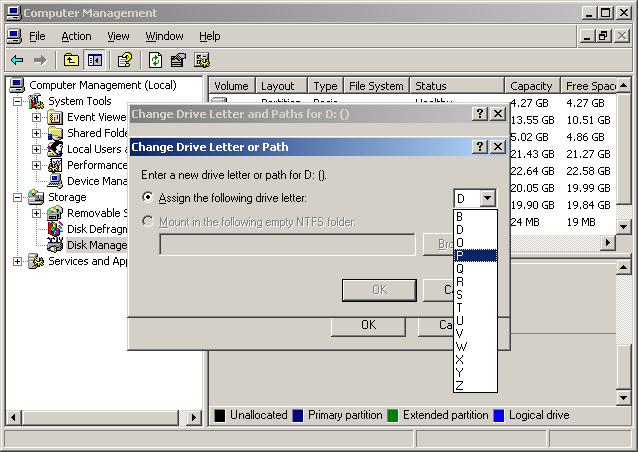Viewport: 638px width, 452px height.
Task: Click the 24 MB capacity cell
Action: (x=525, y=222)
